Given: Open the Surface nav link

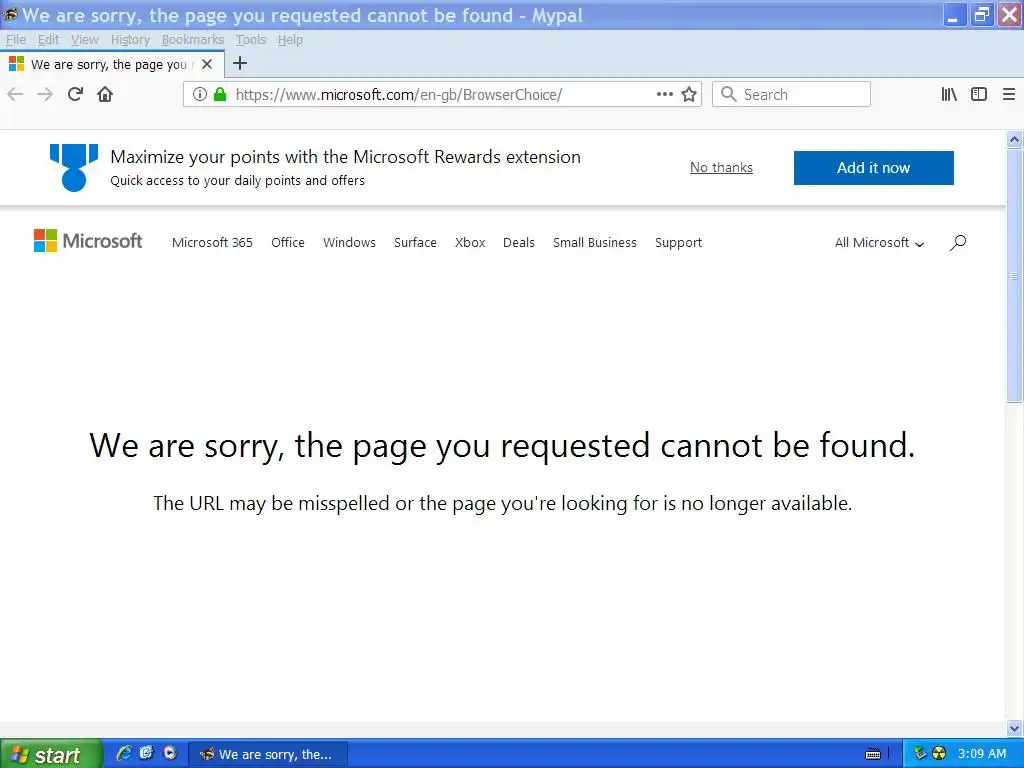Looking at the screenshot, I should click(415, 243).
